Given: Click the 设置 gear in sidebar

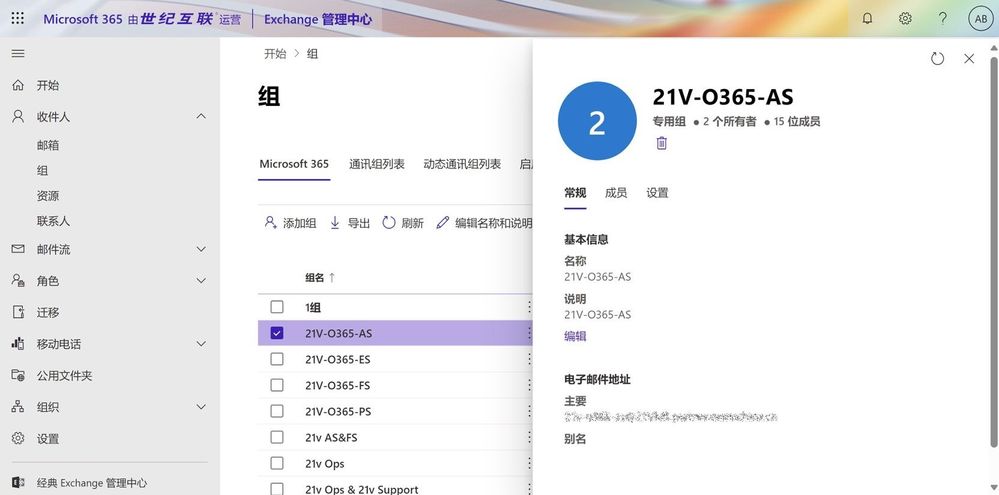Looking at the screenshot, I should (x=18, y=438).
